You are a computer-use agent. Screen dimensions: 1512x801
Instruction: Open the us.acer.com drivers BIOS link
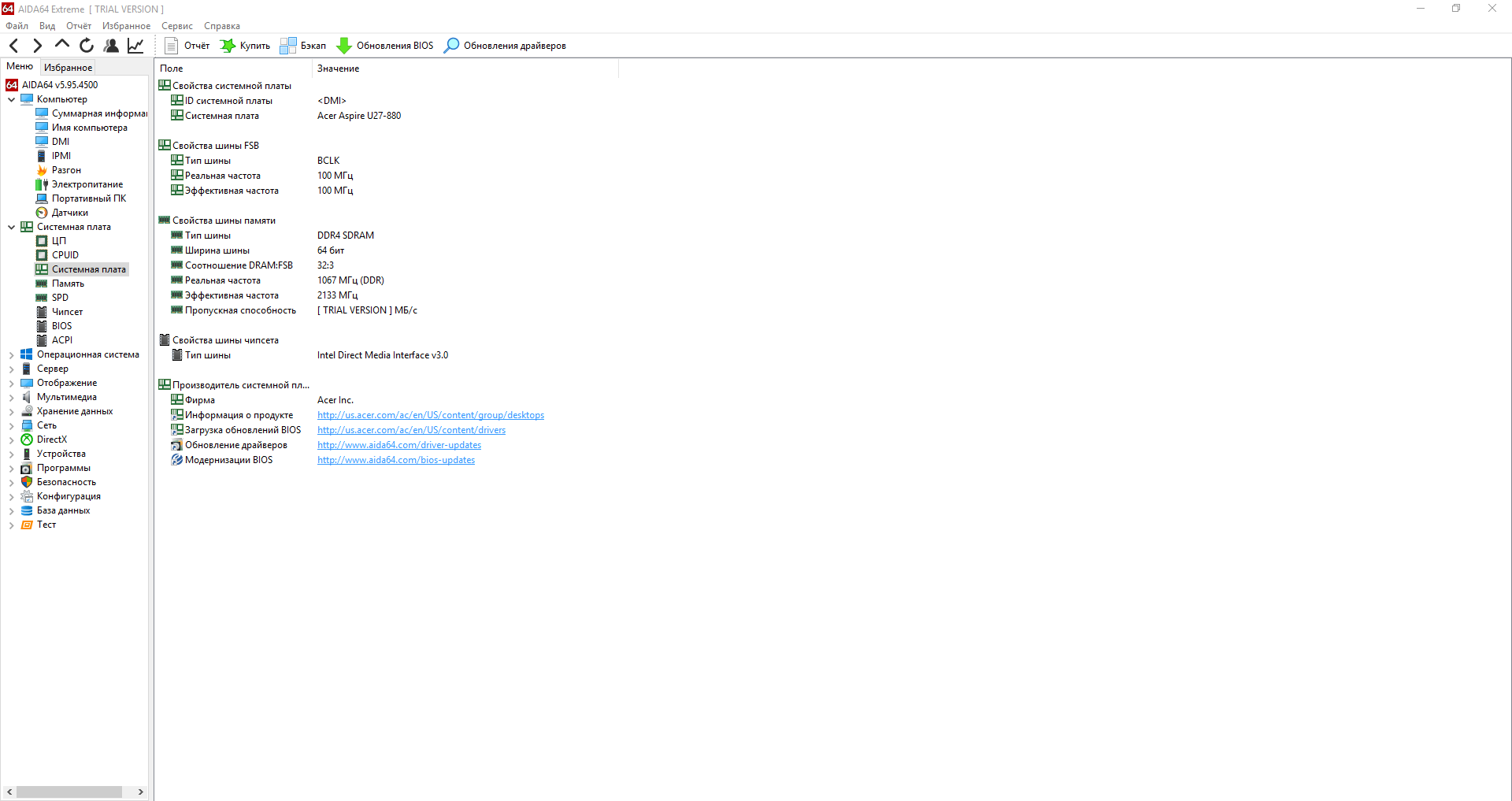point(411,430)
